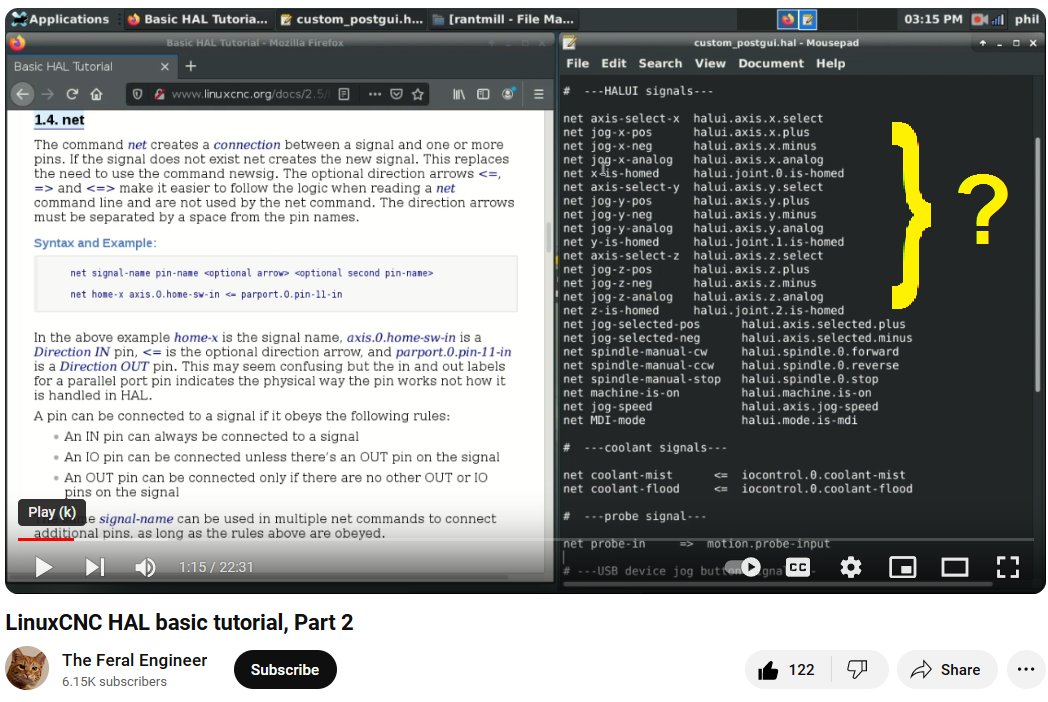Viewport: 1048px width, 702px height.
Task: Click the Mousepad vertical scrollbar
Action: 1037,267
